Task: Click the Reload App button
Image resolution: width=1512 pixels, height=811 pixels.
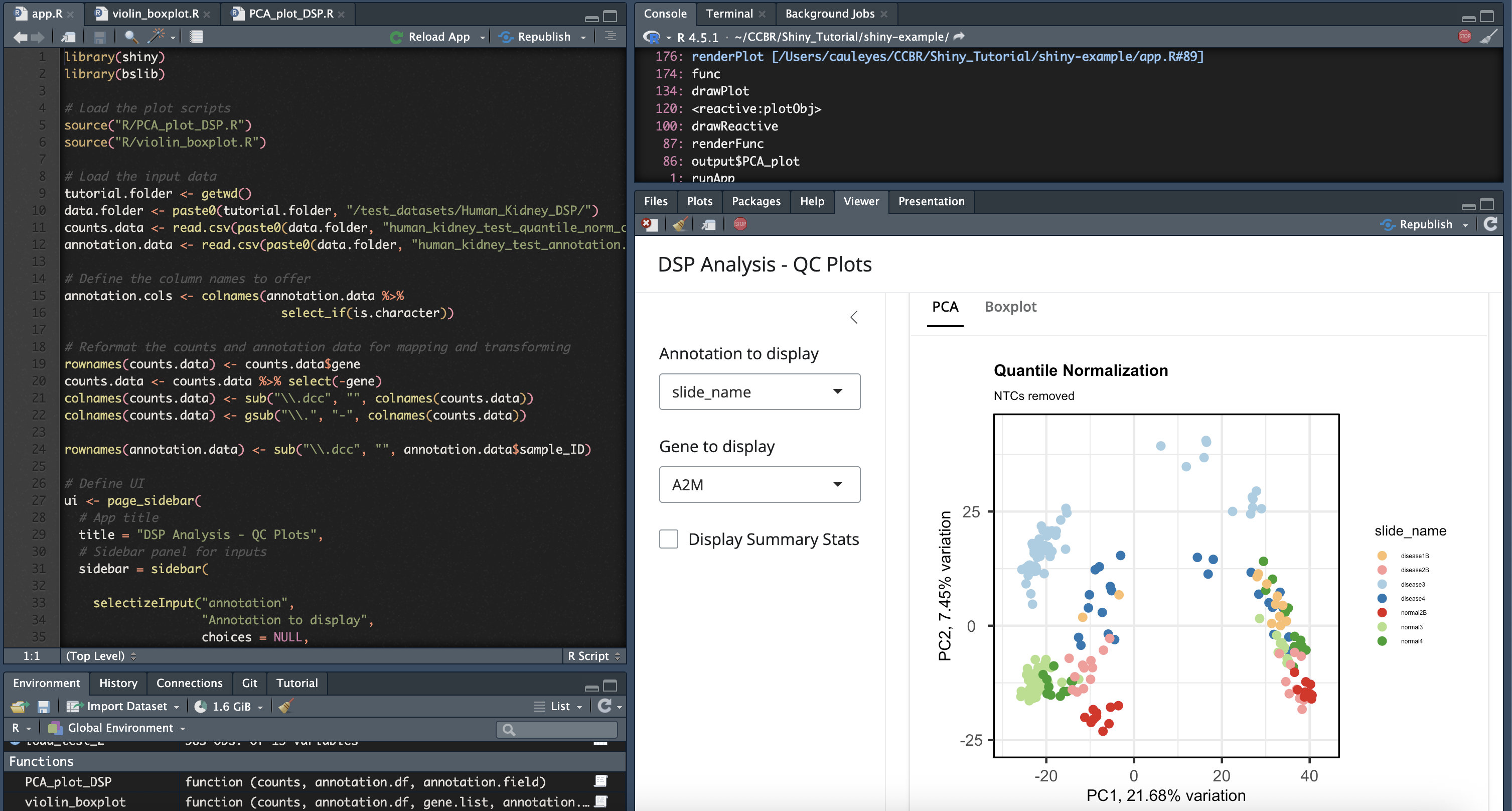Action: [x=431, y=37]
